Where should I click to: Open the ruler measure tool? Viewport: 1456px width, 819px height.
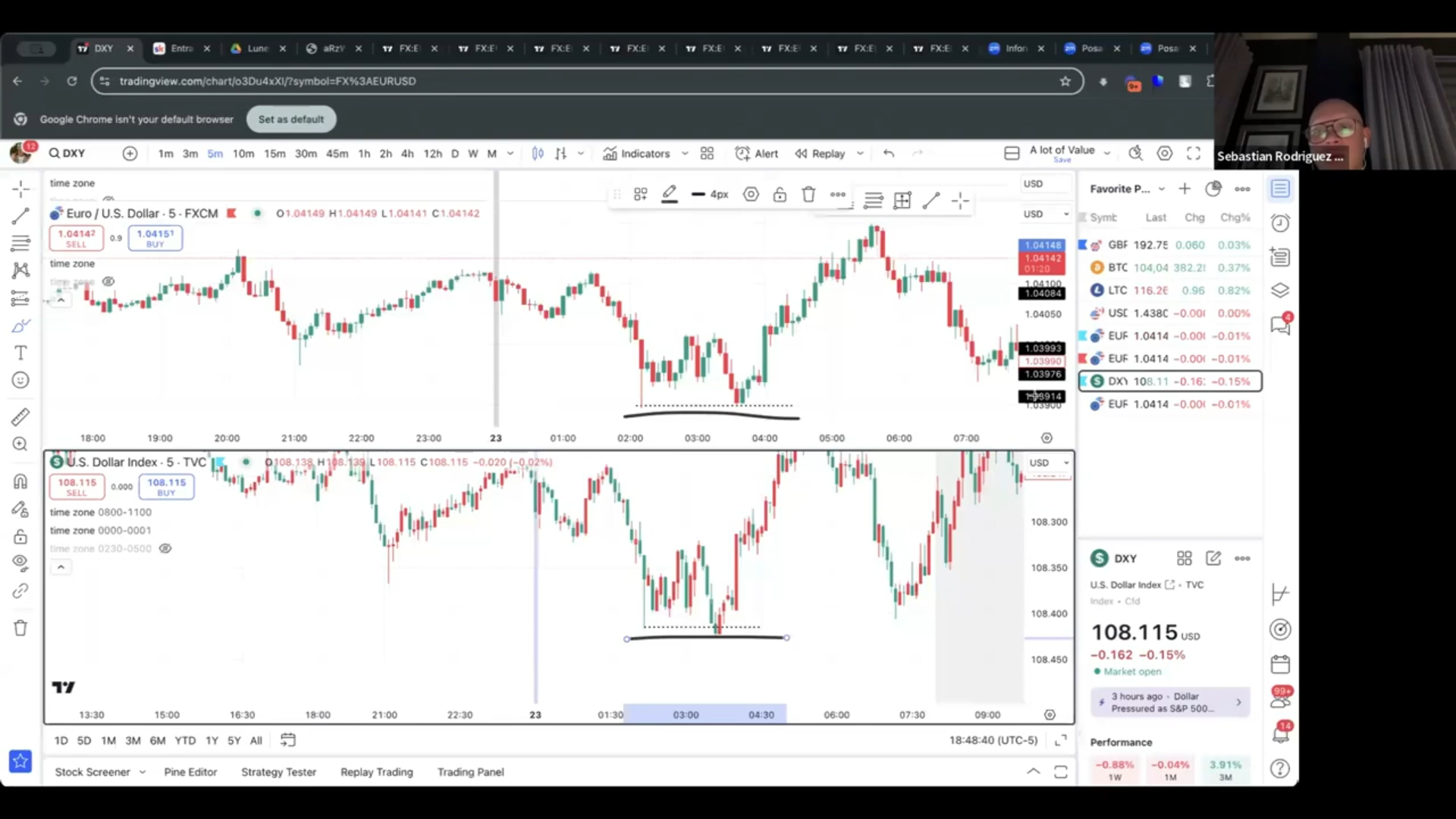20,416
